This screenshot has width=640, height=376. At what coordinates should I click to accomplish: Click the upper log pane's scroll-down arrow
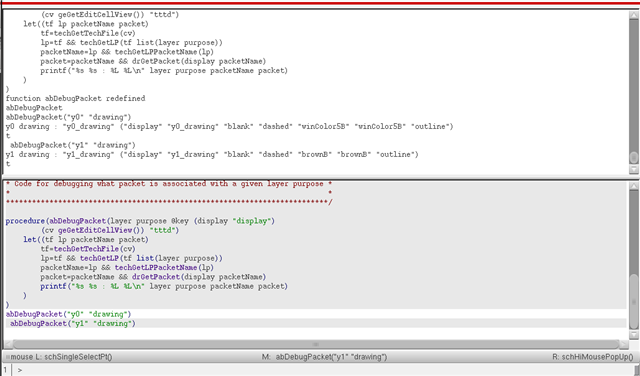click(x=633, y=169)
